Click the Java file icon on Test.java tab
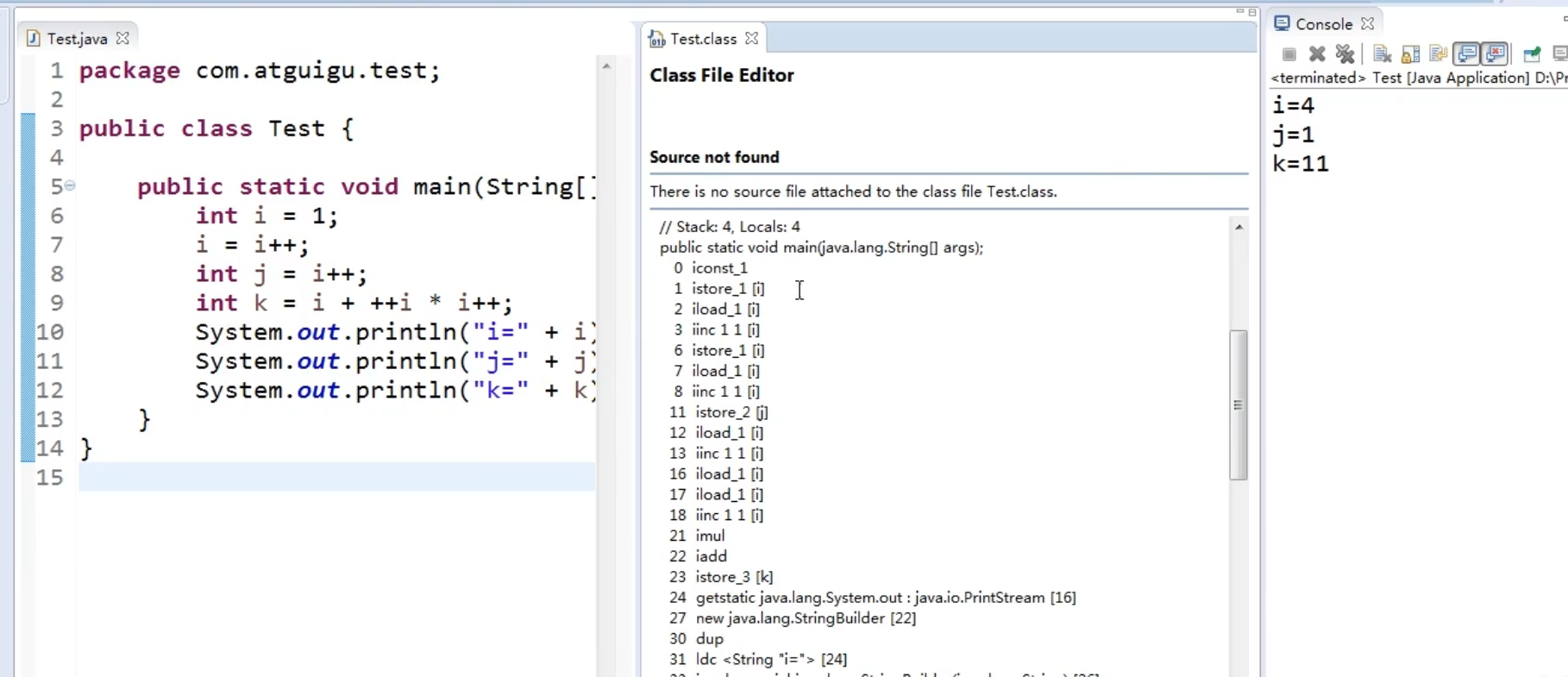1568x677 pixels. click(x=33, y=38)
